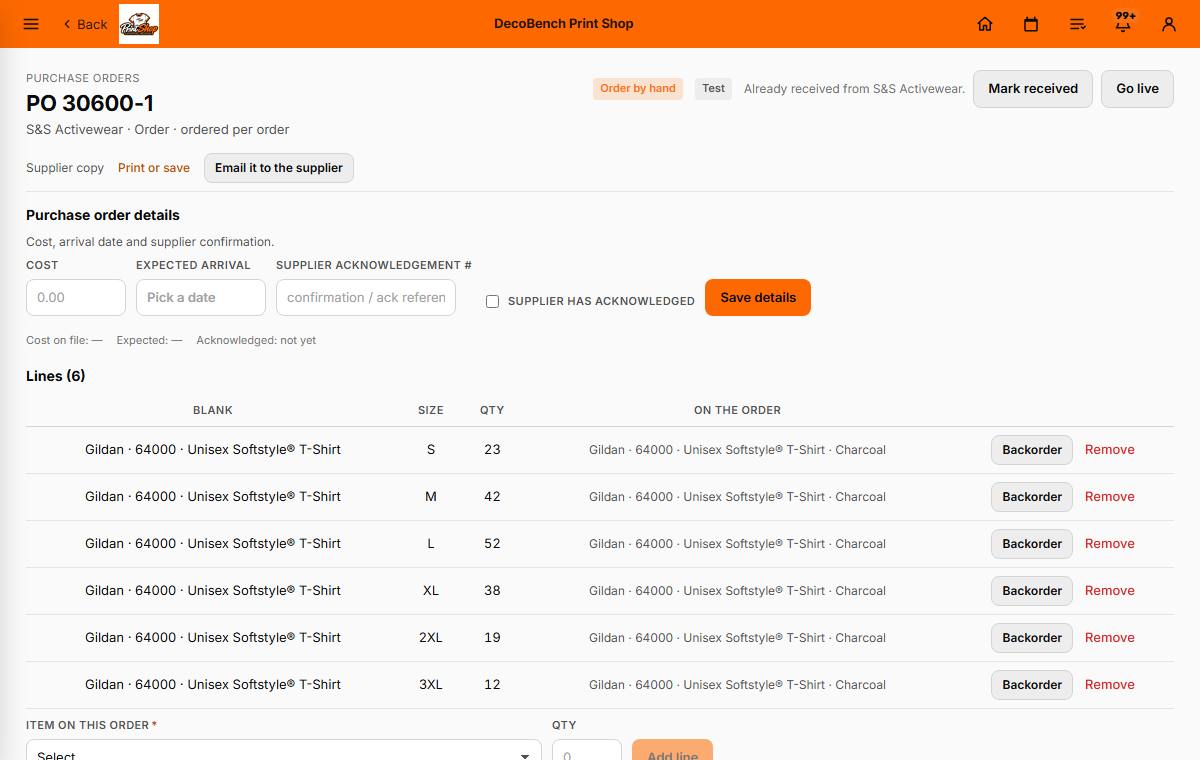Remove the size XL line
Screen dimensions: 1200x760
click(x=1110, y=591)
